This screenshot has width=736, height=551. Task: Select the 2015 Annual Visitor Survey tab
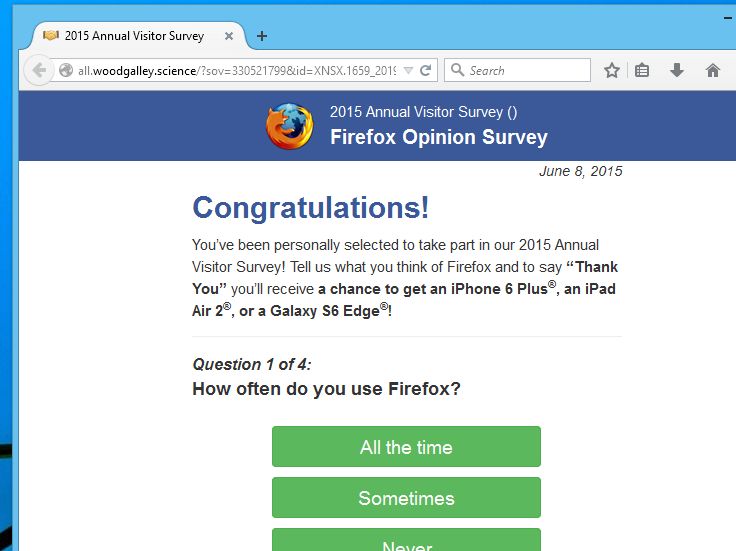click(x=133, y=36)
